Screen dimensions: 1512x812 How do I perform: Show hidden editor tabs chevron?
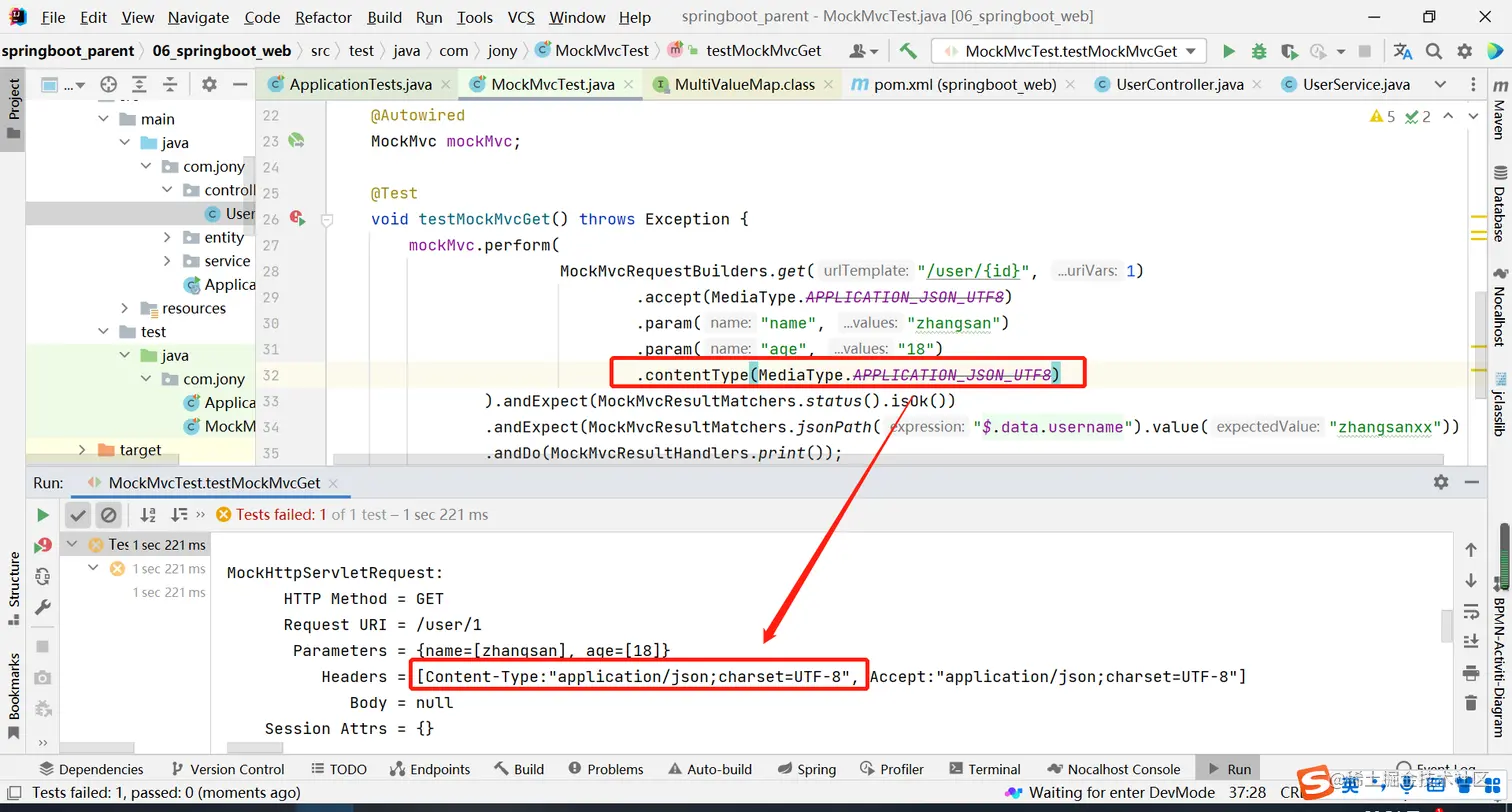tap(1440, 85)
